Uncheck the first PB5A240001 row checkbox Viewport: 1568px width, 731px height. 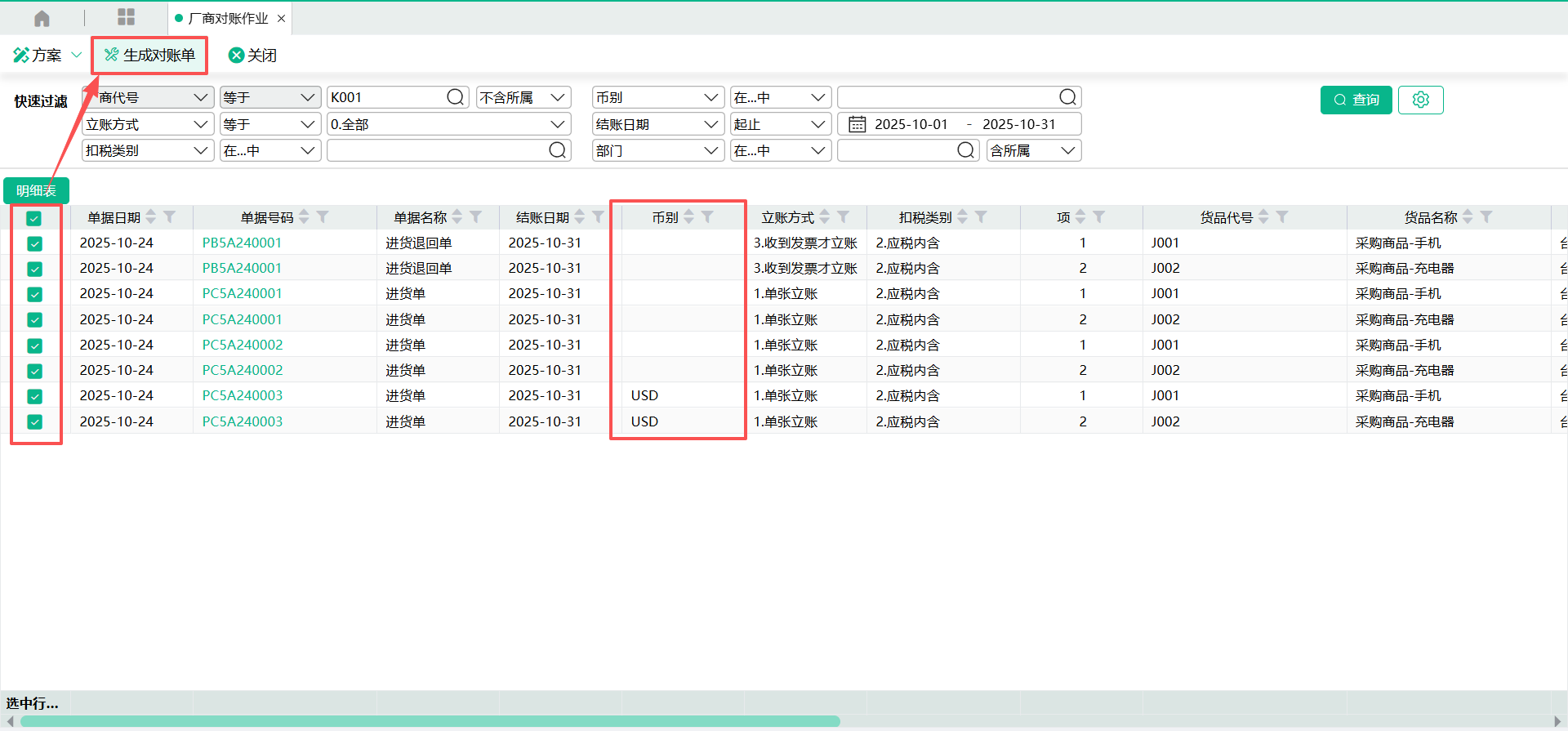tap(34, 243)
